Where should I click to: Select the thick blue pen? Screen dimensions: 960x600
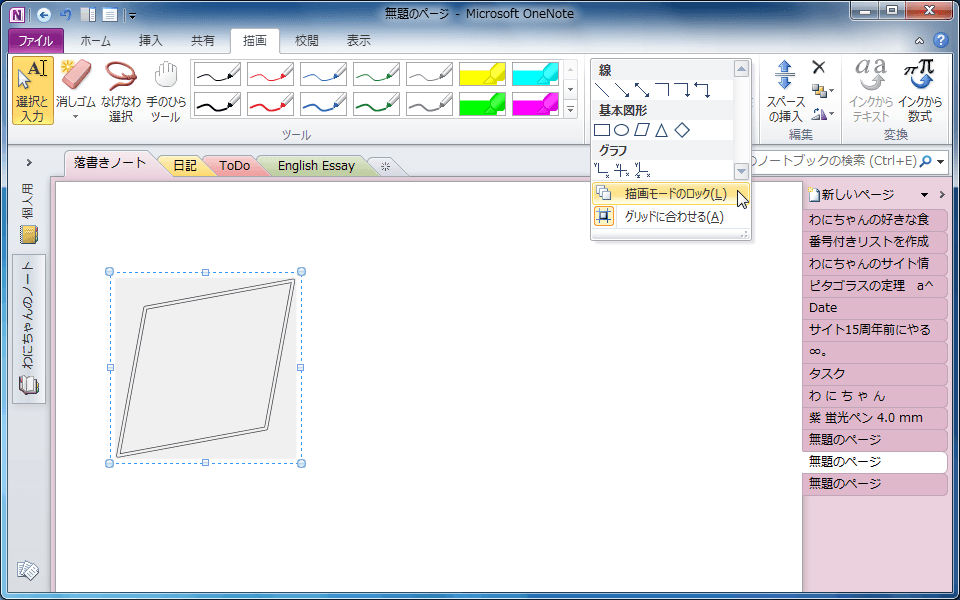click(x=323, y=104)
